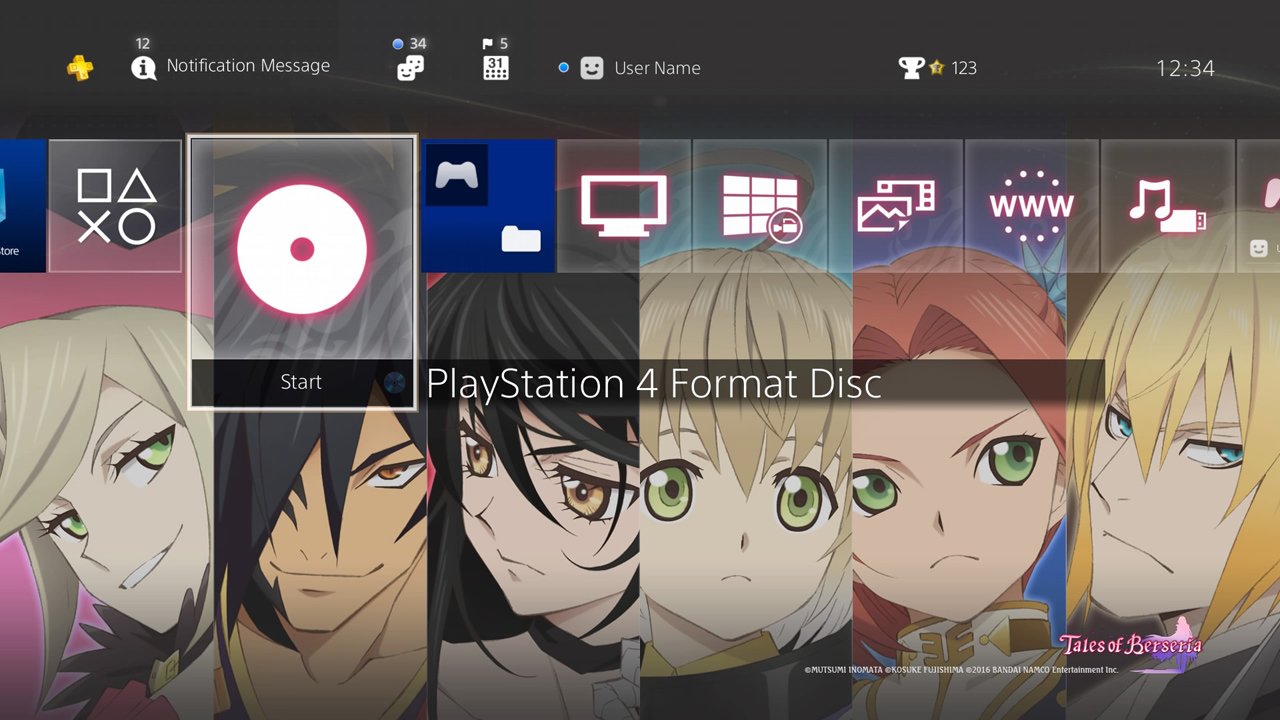Open the PlayStation Plus icon
This screenshot has height=720, width=1280.
(x=80, y=68)
